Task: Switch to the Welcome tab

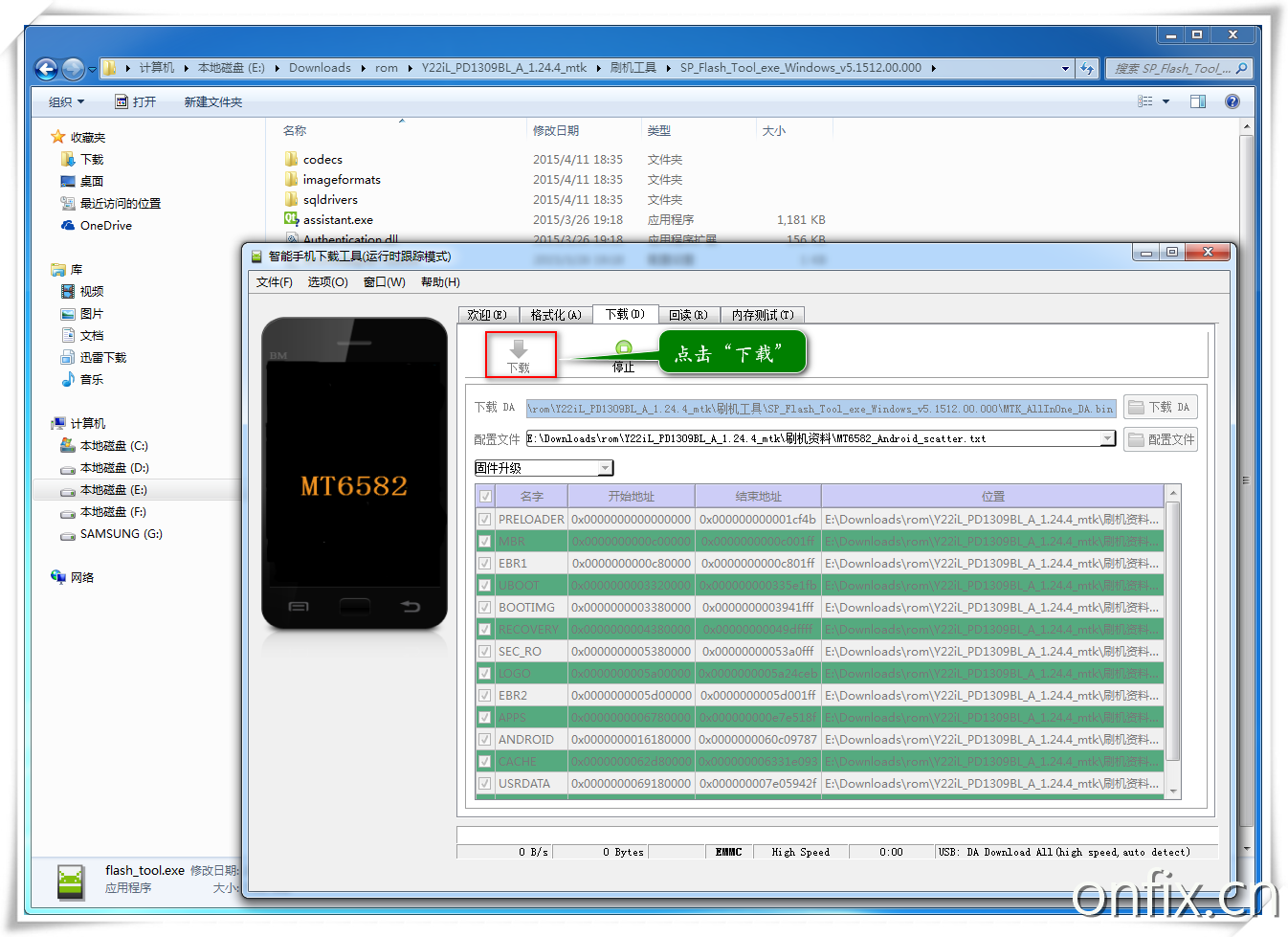Action: pyautogui.click(x=488, y=315)
